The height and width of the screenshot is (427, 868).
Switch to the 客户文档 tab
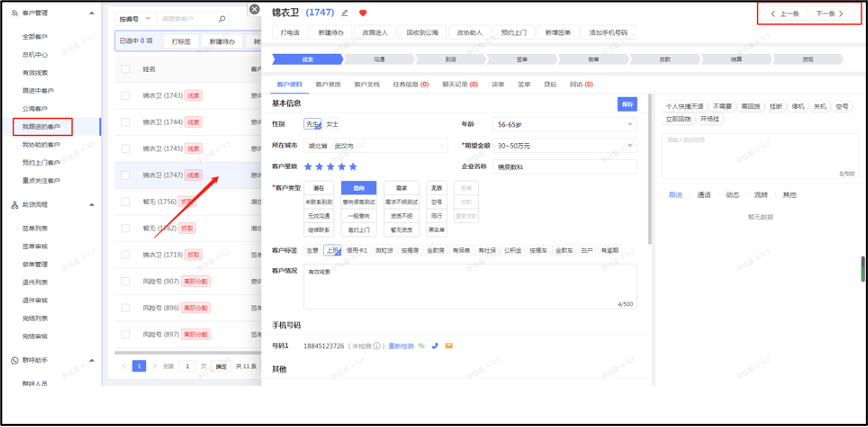(x=367, y=85)
